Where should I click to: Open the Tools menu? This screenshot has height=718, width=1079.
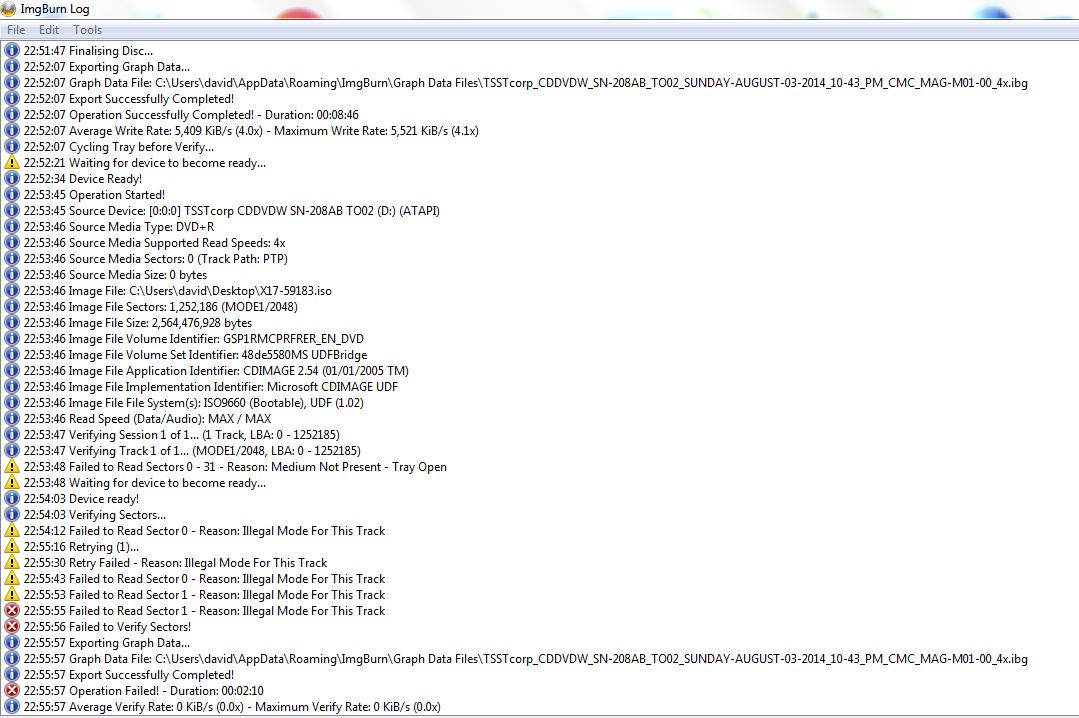coord(87,30)
